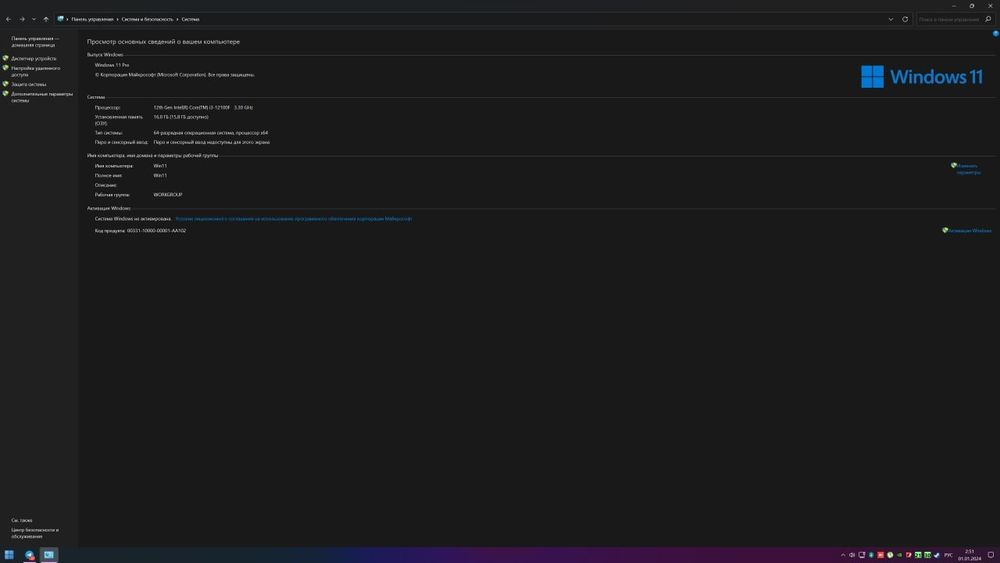
Task: Go forward with the right arrow
Action: [x=22, y=19]
